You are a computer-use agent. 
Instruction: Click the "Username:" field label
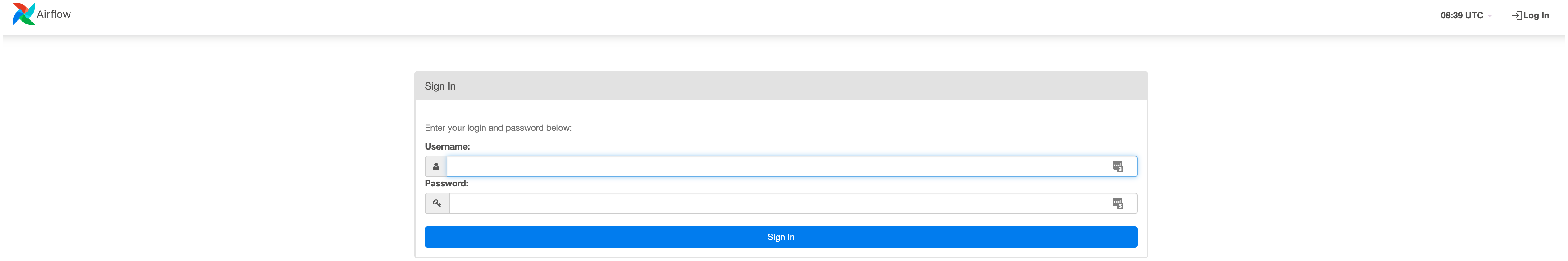[x=447, y=146]
